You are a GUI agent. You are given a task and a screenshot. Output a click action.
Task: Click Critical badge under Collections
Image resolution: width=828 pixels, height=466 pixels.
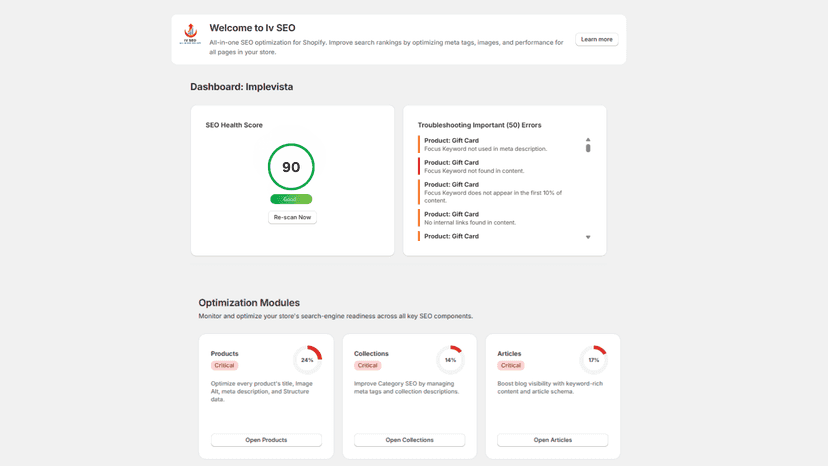click(368, 366)
